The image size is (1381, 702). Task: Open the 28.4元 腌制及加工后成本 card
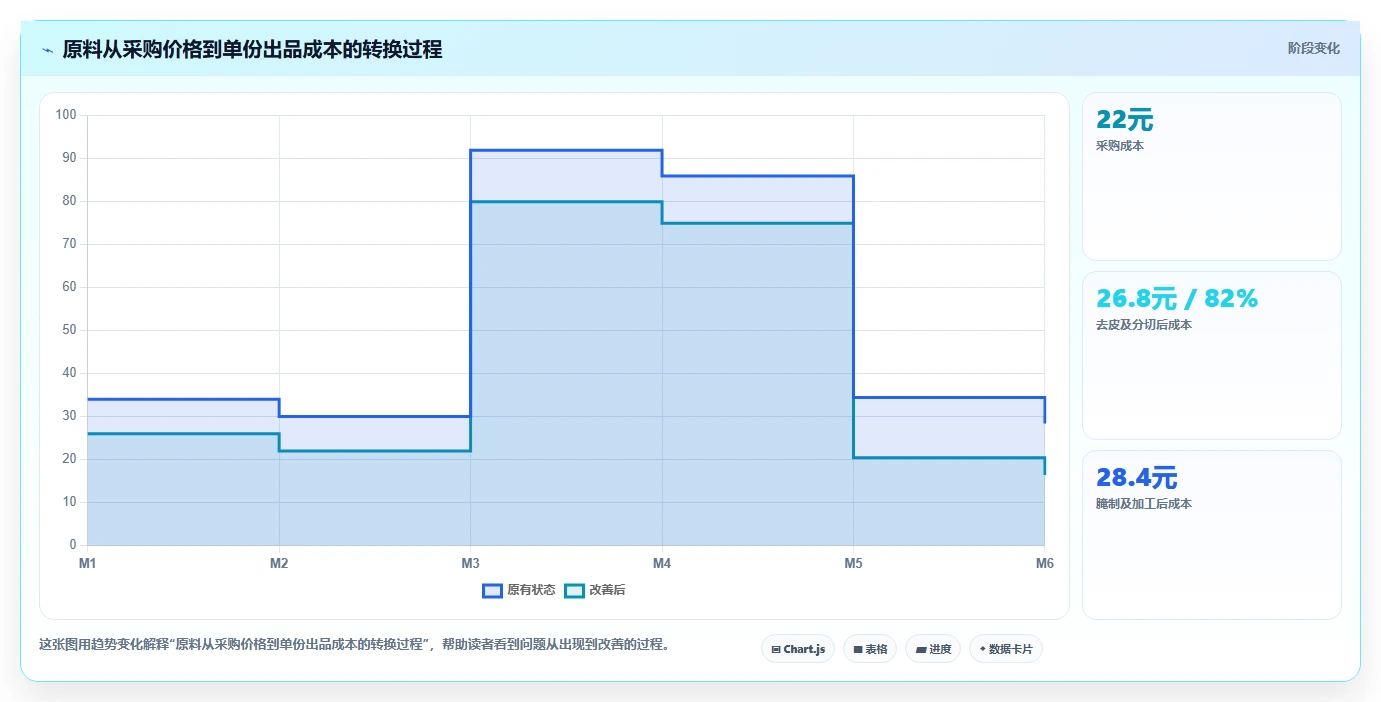point(1211,535)
